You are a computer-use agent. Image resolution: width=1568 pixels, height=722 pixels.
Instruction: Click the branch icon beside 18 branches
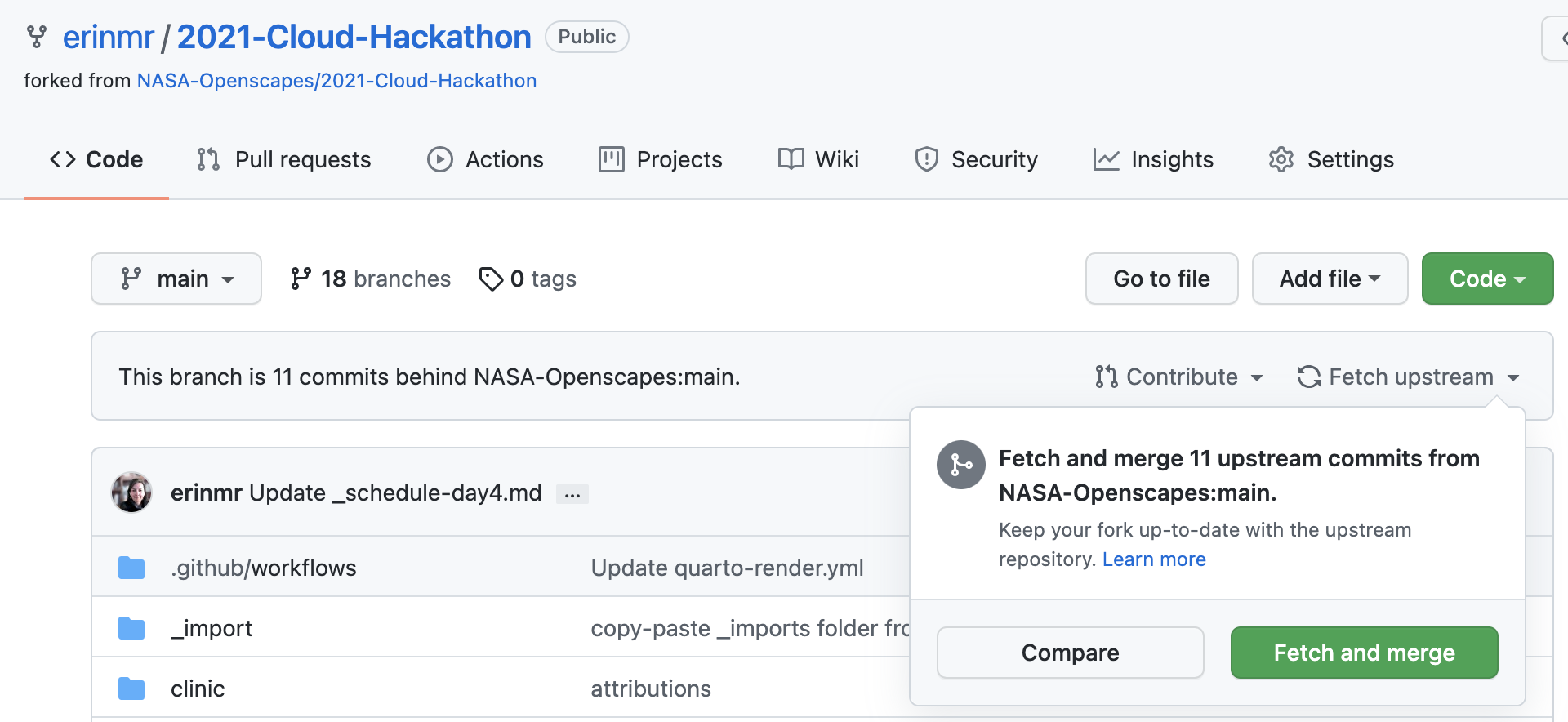301,279
